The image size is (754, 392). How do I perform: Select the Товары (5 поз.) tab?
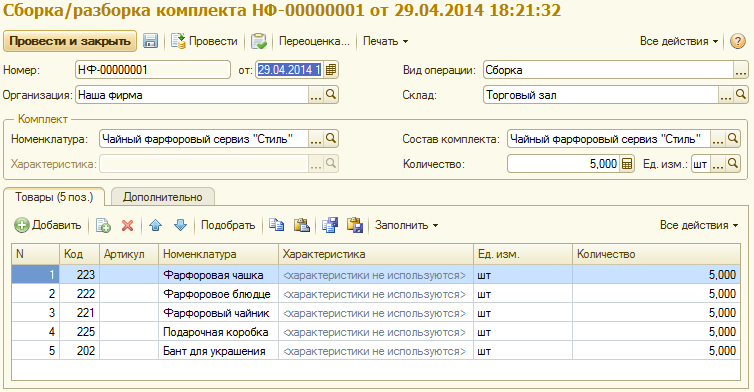54,197
